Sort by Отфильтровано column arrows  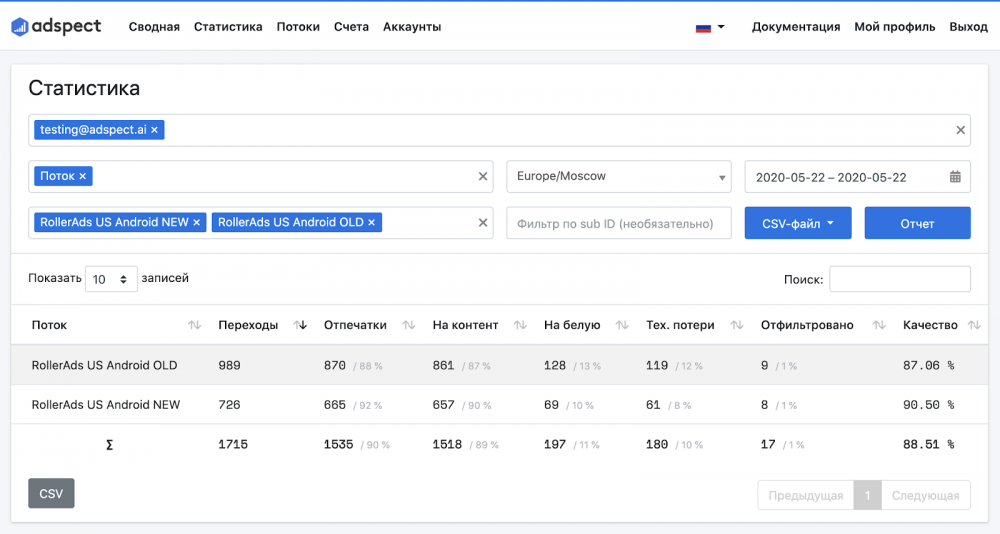coord(879,325)
